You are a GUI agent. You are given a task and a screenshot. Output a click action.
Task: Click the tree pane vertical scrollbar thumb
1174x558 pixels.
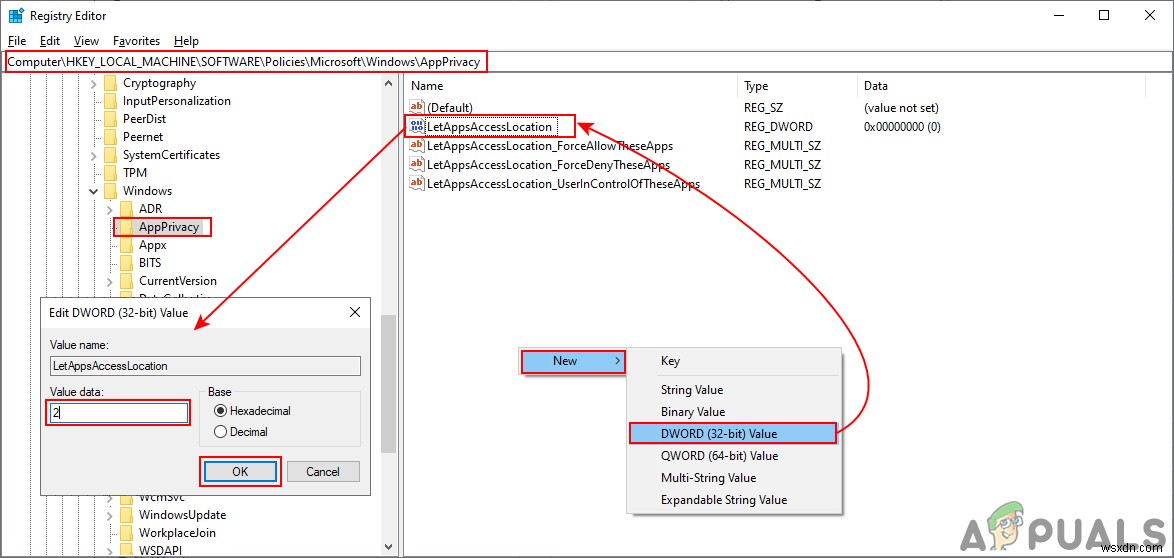click(x=388, y=383)
